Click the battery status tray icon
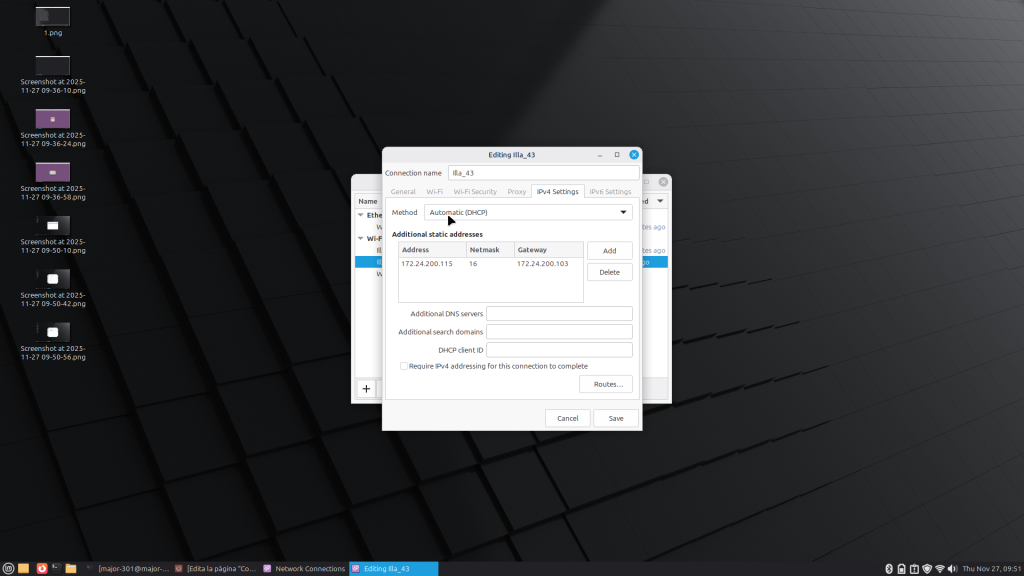The height and width of the screenshot is (576, 1024). click(x=901, y=568)
